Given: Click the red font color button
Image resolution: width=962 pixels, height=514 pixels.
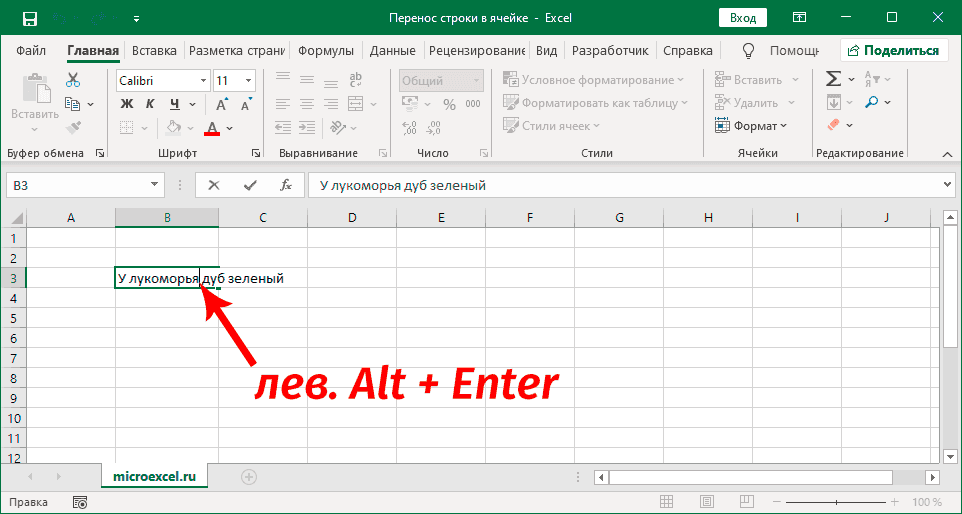Looking at the screenshot, I should click(211, 127).
